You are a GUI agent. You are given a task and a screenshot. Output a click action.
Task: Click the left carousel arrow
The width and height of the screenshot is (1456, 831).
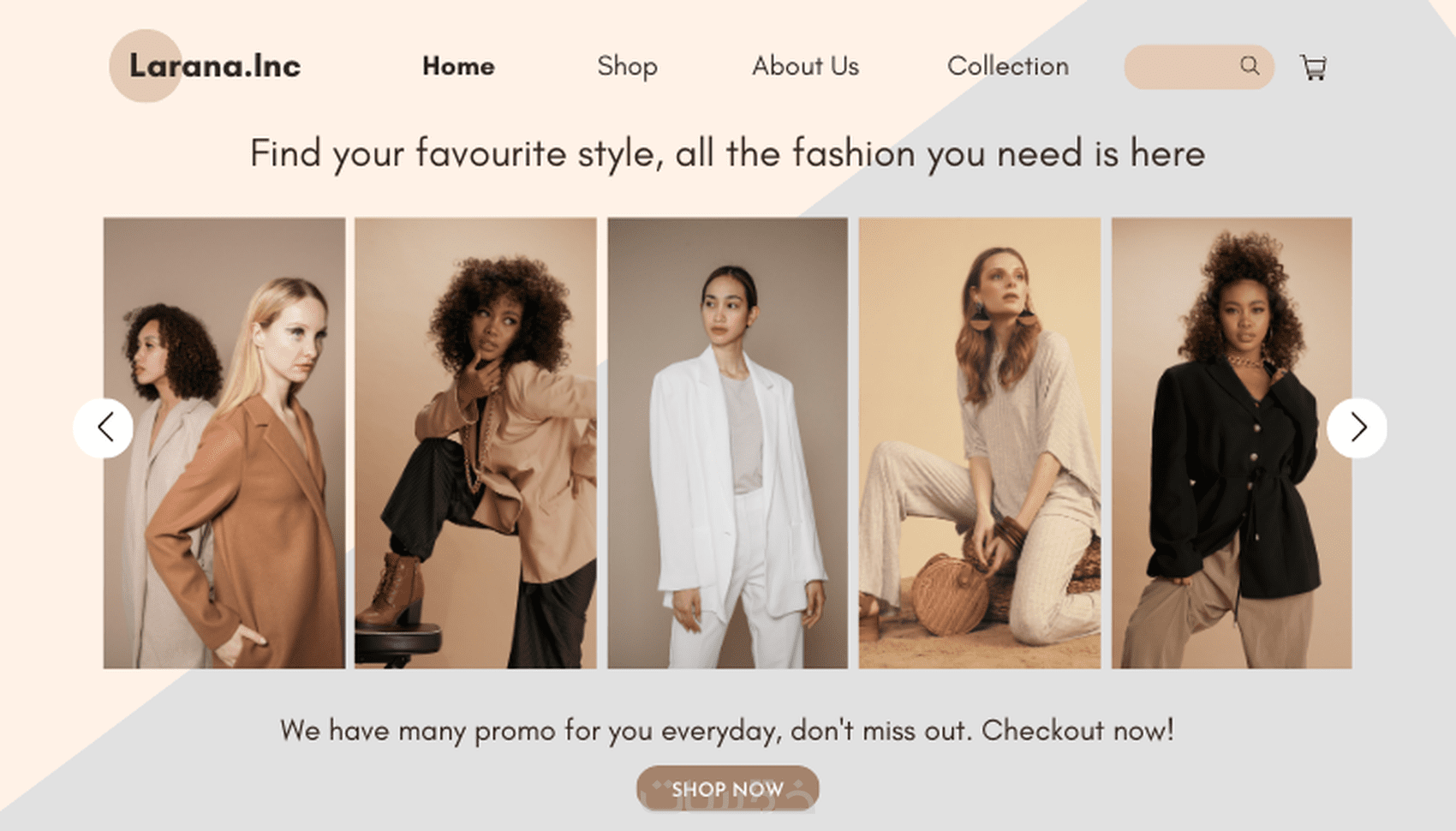pos(104,427)
